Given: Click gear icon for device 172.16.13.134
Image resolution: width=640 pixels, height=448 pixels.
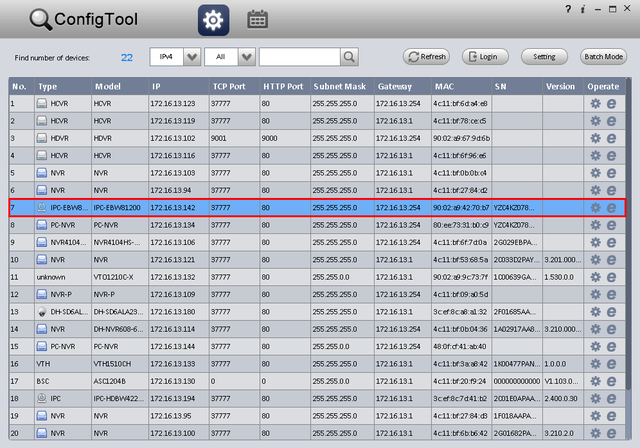Looking at the screenshot, I should [x=596, y=225].
